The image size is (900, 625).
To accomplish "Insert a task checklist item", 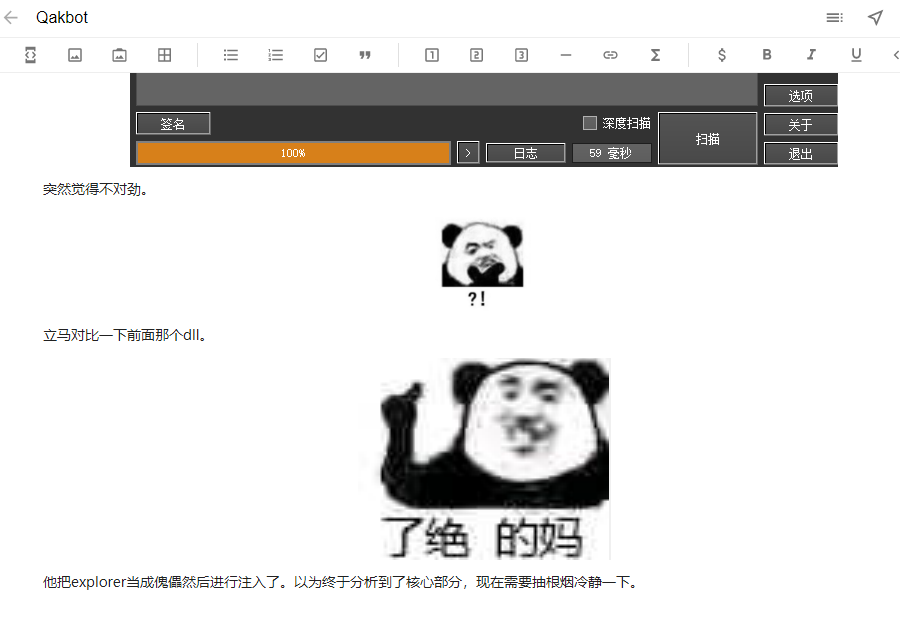I will coord(320,55).
